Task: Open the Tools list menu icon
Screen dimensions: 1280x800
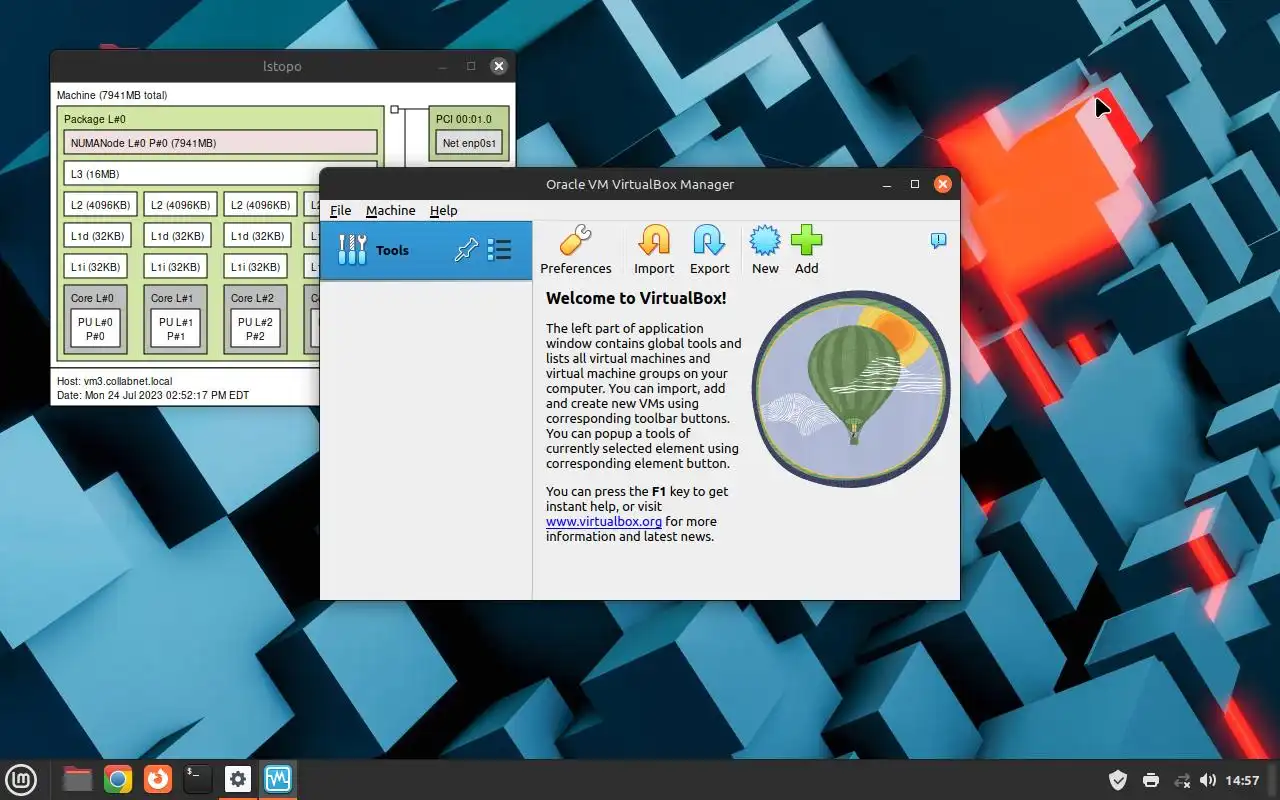Action: click(x=499, y=250)
